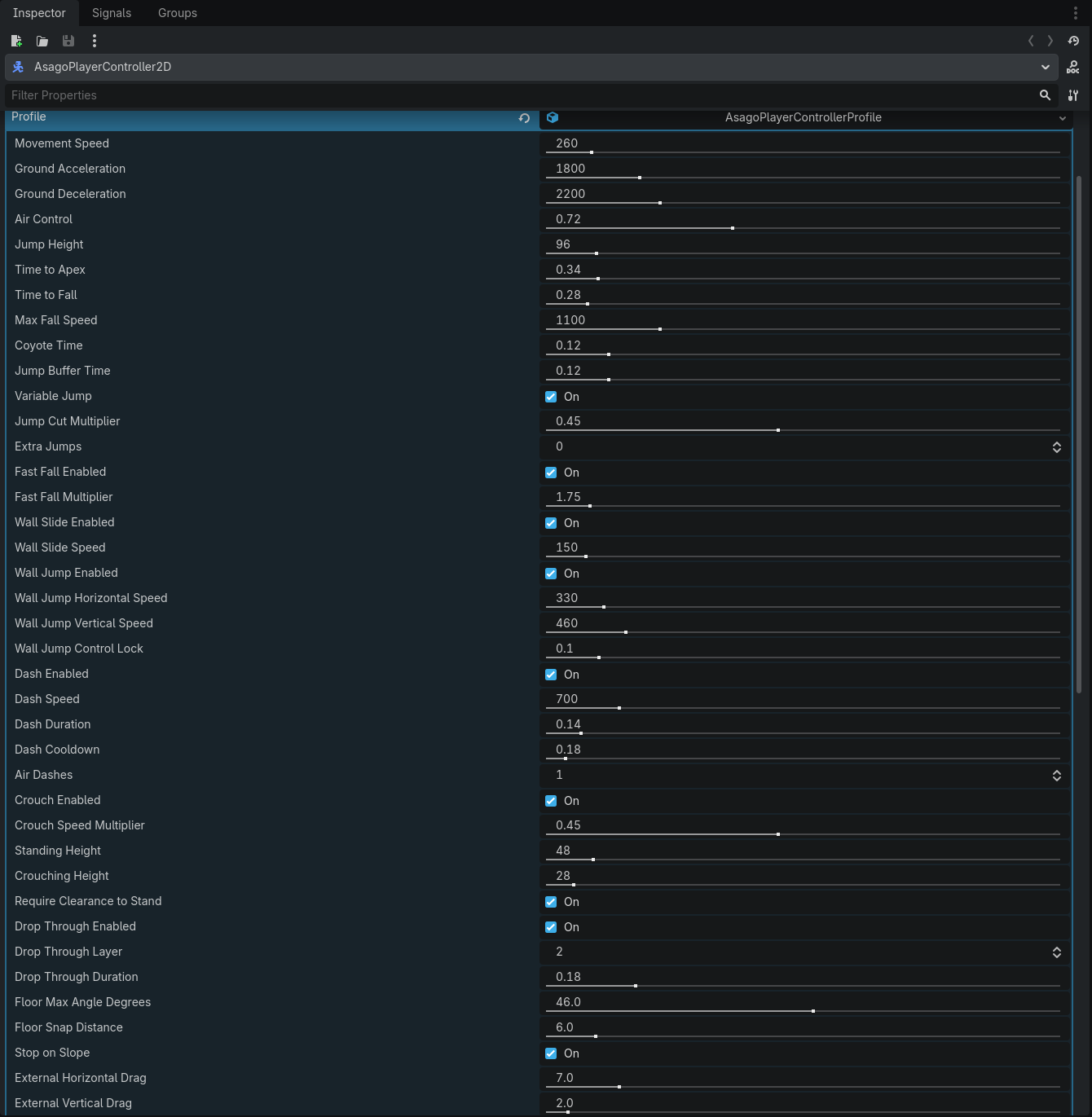Click the Time to Apex label
This screenshot has height=1117, width=1092.
(50, 270)
